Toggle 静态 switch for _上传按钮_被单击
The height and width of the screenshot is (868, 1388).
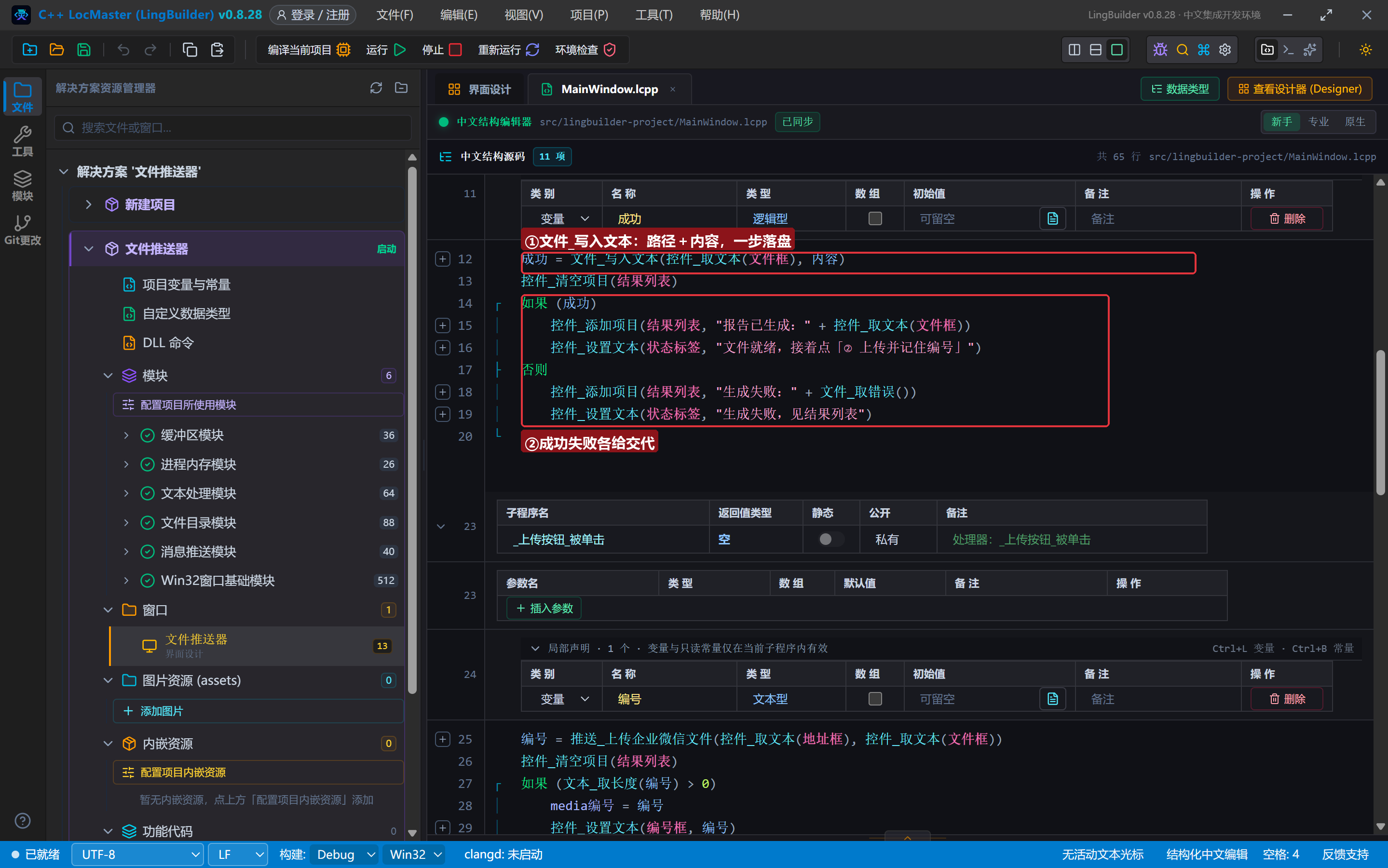point(830,539)
